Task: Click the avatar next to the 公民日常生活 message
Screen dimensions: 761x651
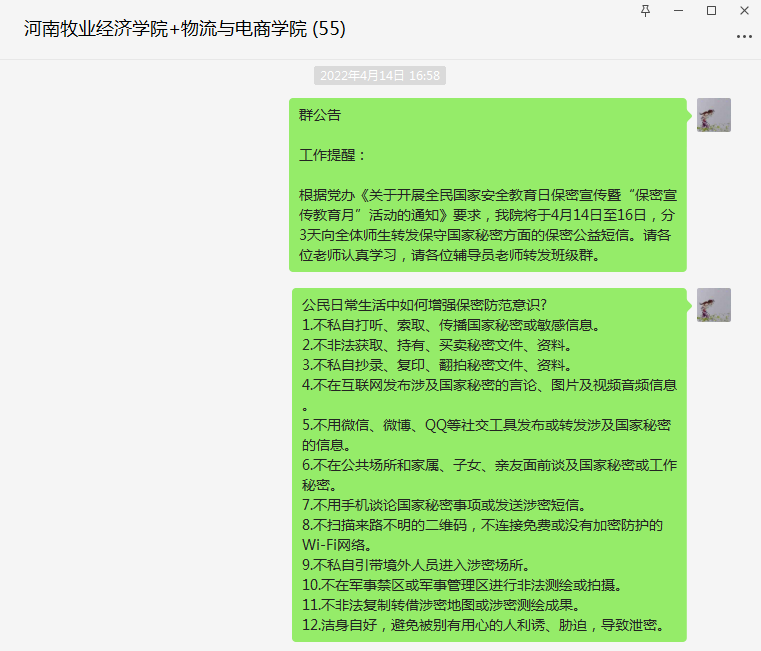Action: (x=713, y=305)
